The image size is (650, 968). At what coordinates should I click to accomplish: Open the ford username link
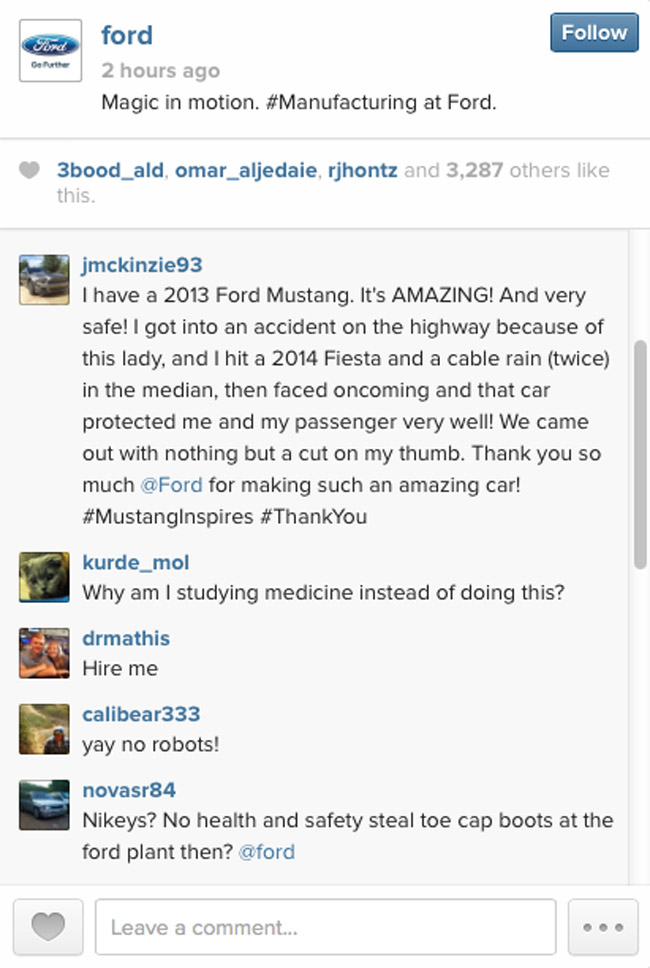point(127,35)
